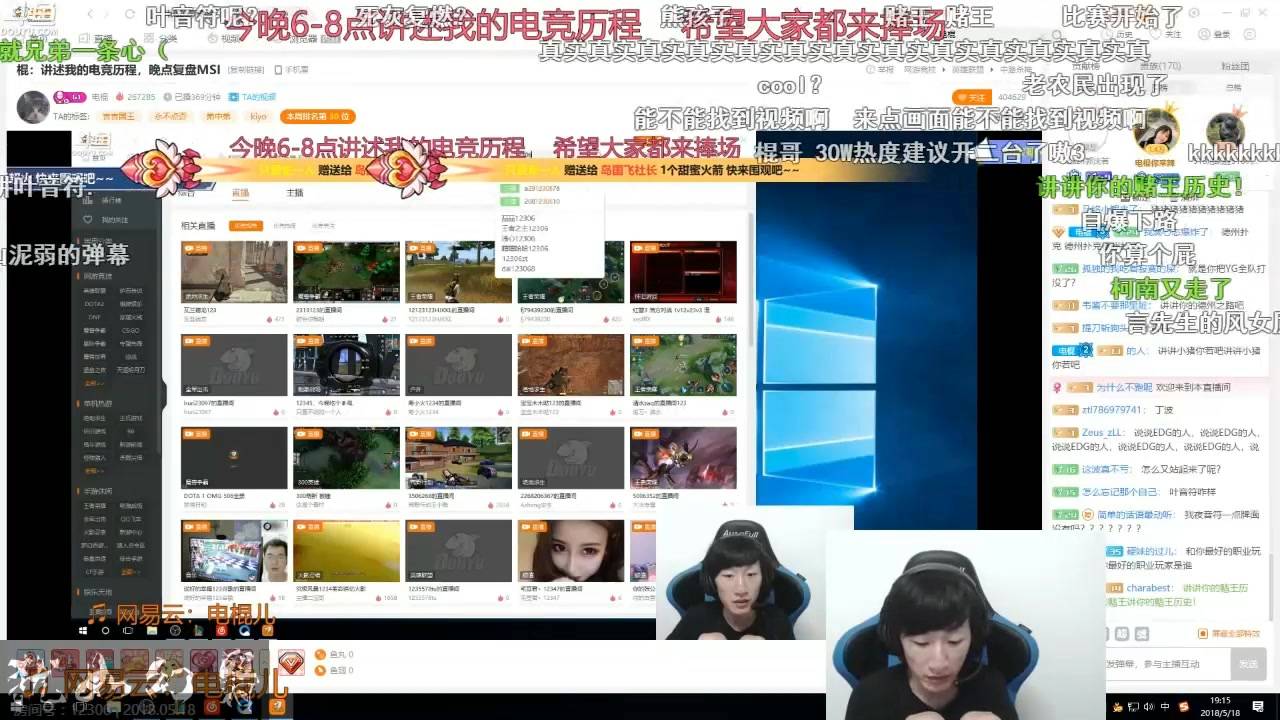Click the streamer avatar beside room title

(x=34, y=106)
